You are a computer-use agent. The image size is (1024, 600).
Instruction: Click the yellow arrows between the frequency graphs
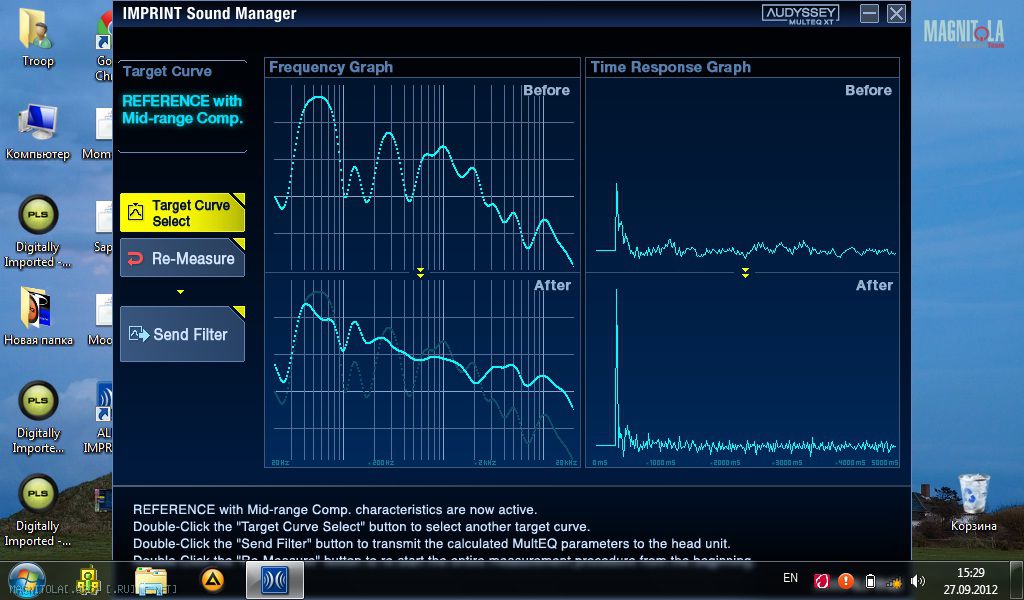click(x=421, y=272)
